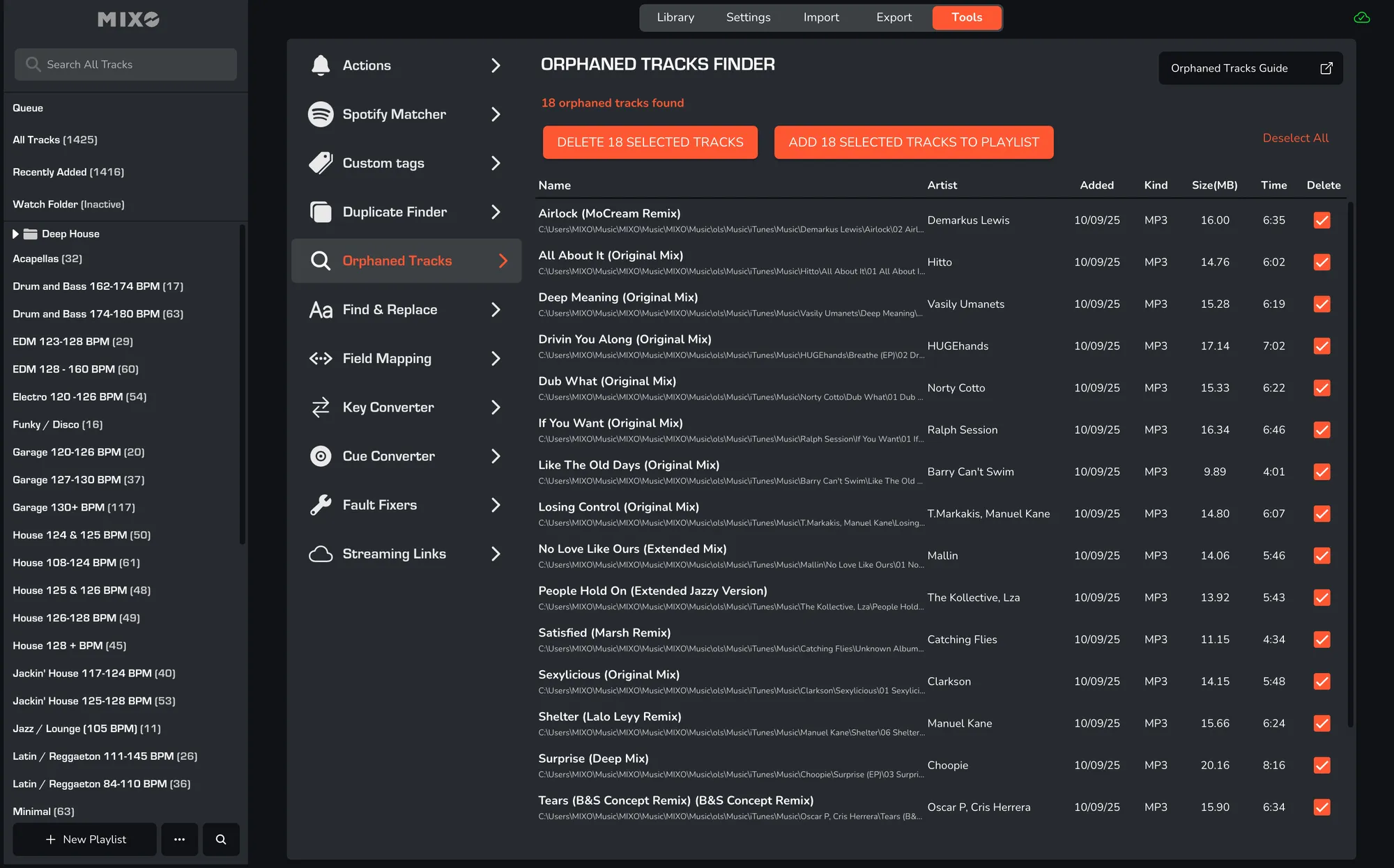Uncheck delete box for Airlock (MoCream Remix)
The height and width of the screenshot is (868, 1394).
1322,220
